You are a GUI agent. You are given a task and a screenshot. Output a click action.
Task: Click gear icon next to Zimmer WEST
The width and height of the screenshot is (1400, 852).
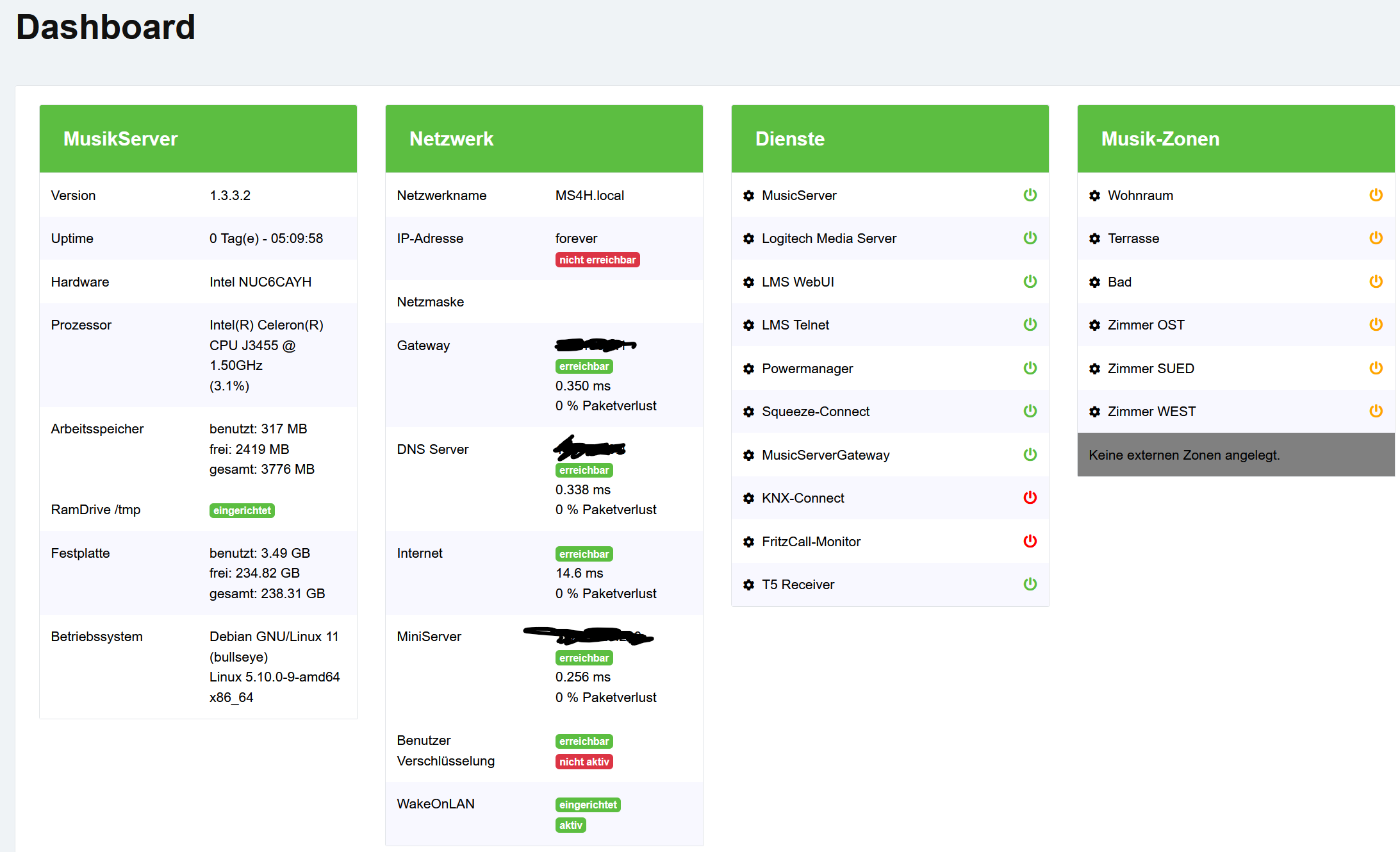click(x=1094, y=412)
